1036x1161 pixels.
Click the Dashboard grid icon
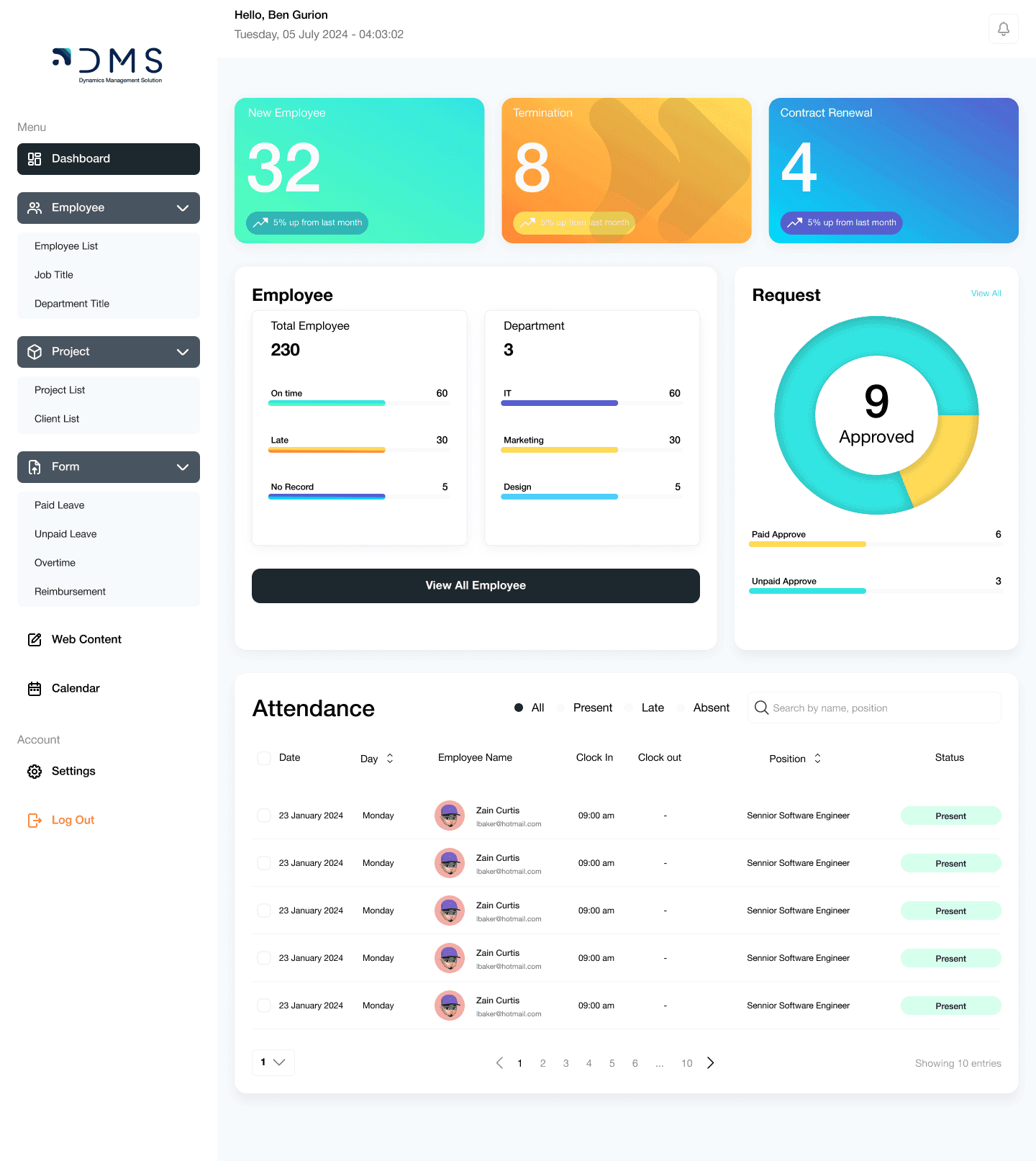point(35,159)
